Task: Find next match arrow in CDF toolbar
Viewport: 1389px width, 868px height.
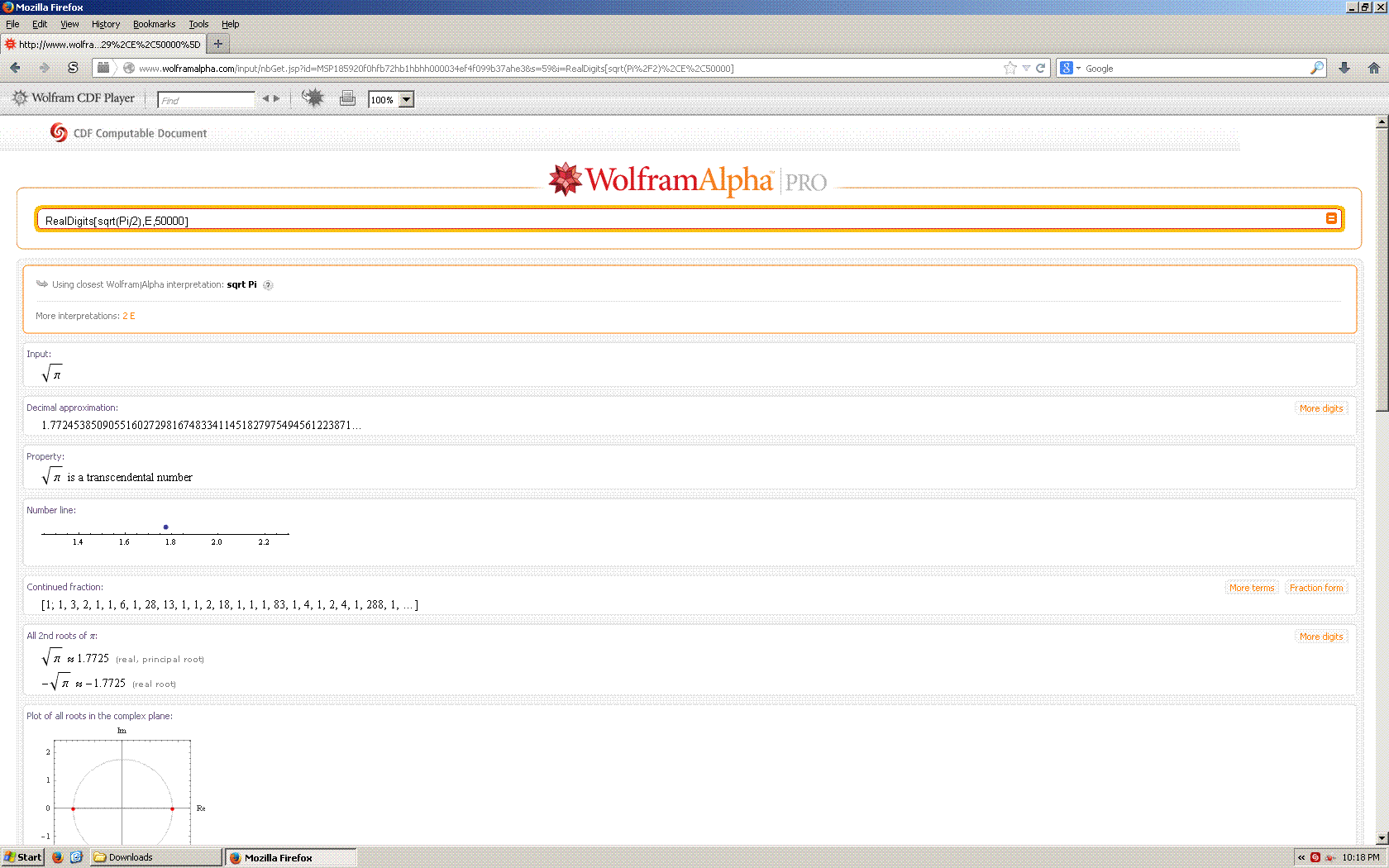Action: click(276, 98)
